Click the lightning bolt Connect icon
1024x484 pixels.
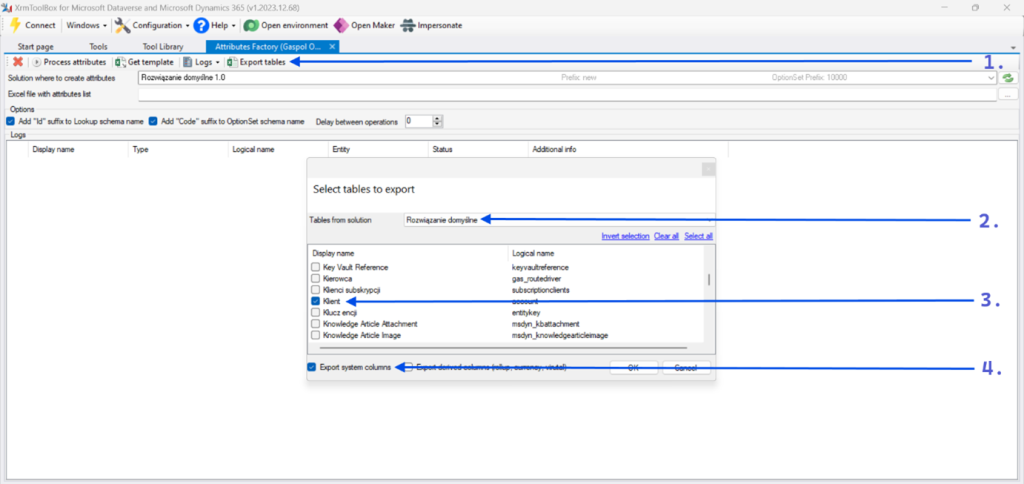click(15, 25)
